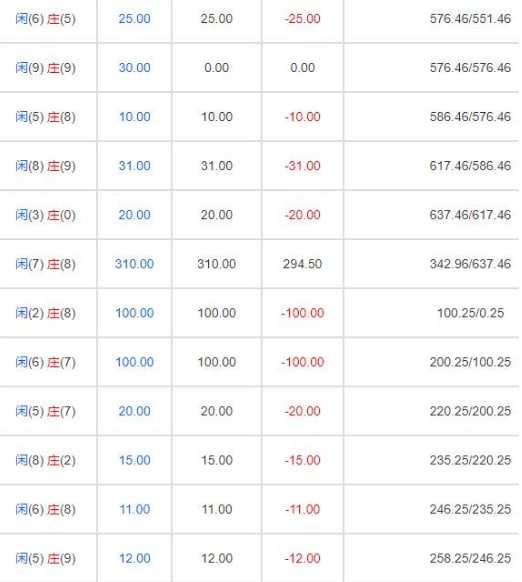Screen dimensions: 522x582
Task: Open the blue 25.00 bet amount link
Action: tap(134, 19)
